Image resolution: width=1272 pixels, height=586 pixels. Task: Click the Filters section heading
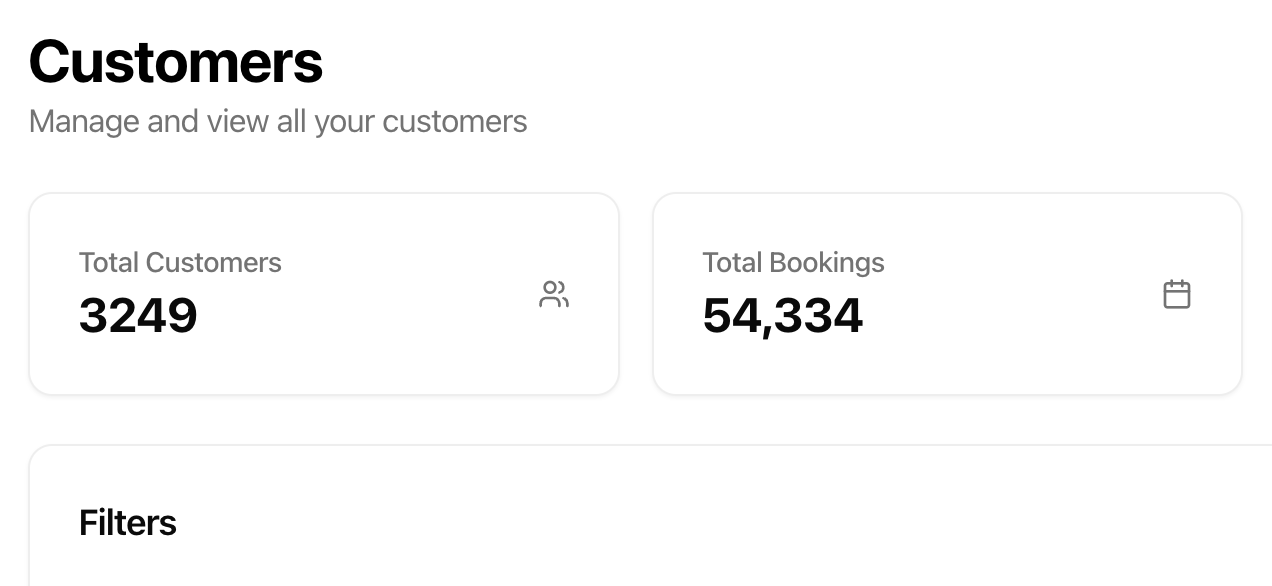pyautogui.click(x=128, y=523)
